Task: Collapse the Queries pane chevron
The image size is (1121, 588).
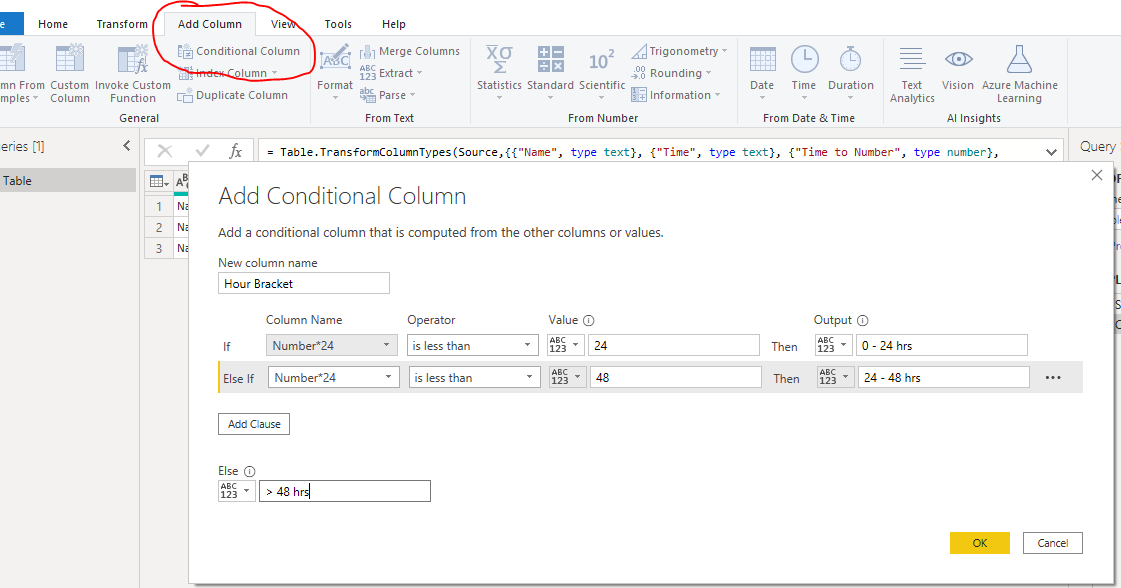Action: click(x=127, y=146)
